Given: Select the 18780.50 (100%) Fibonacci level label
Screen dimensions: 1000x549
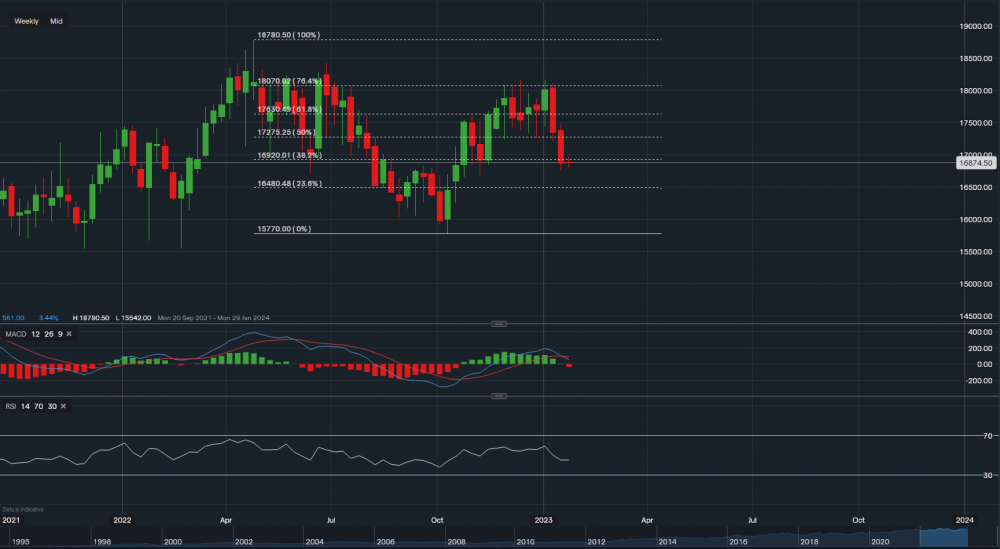Looking at the screenshot, I should tap(288, 35).
